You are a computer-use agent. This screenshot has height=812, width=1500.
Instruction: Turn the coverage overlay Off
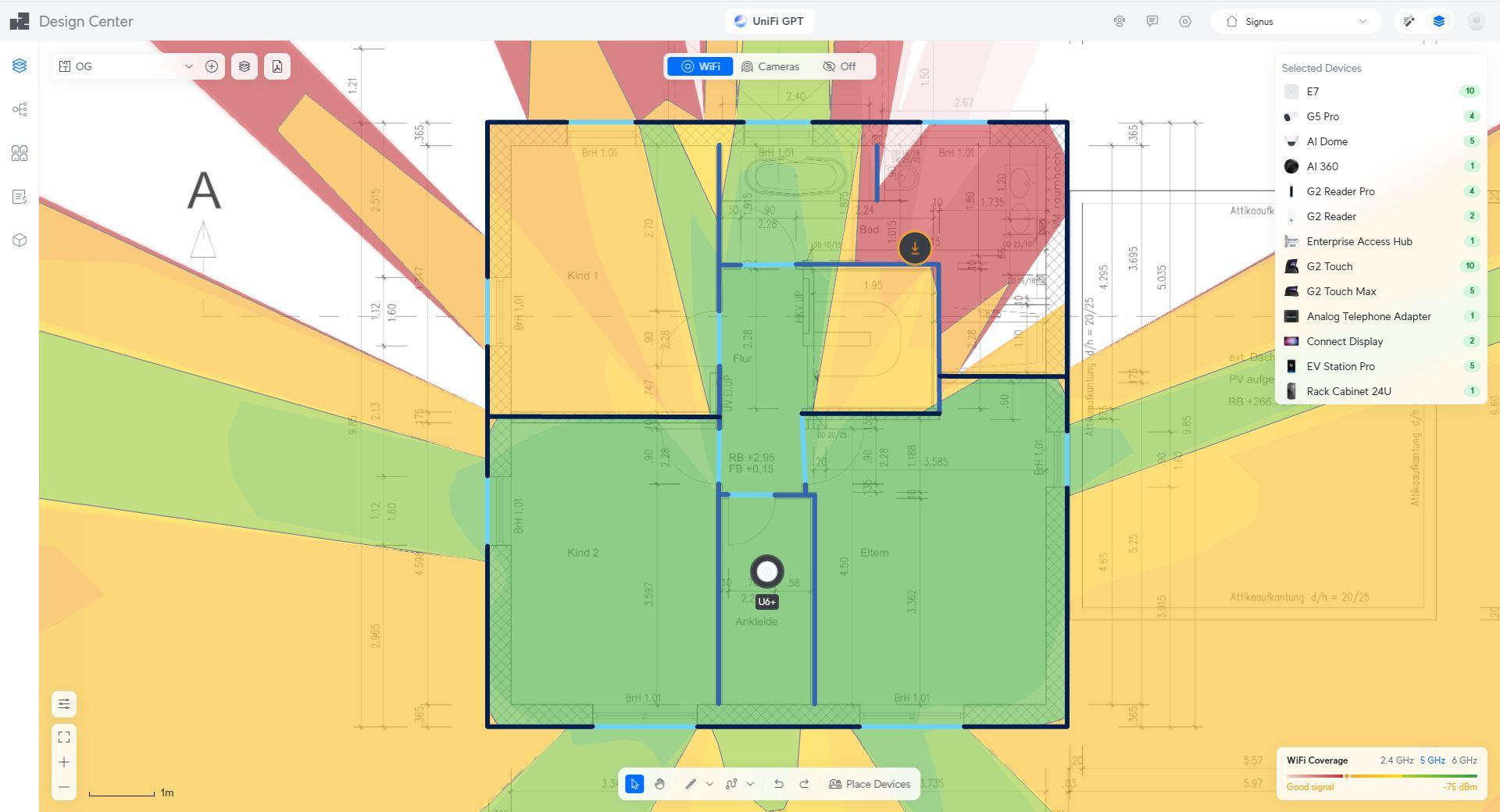tap(840, 66)
